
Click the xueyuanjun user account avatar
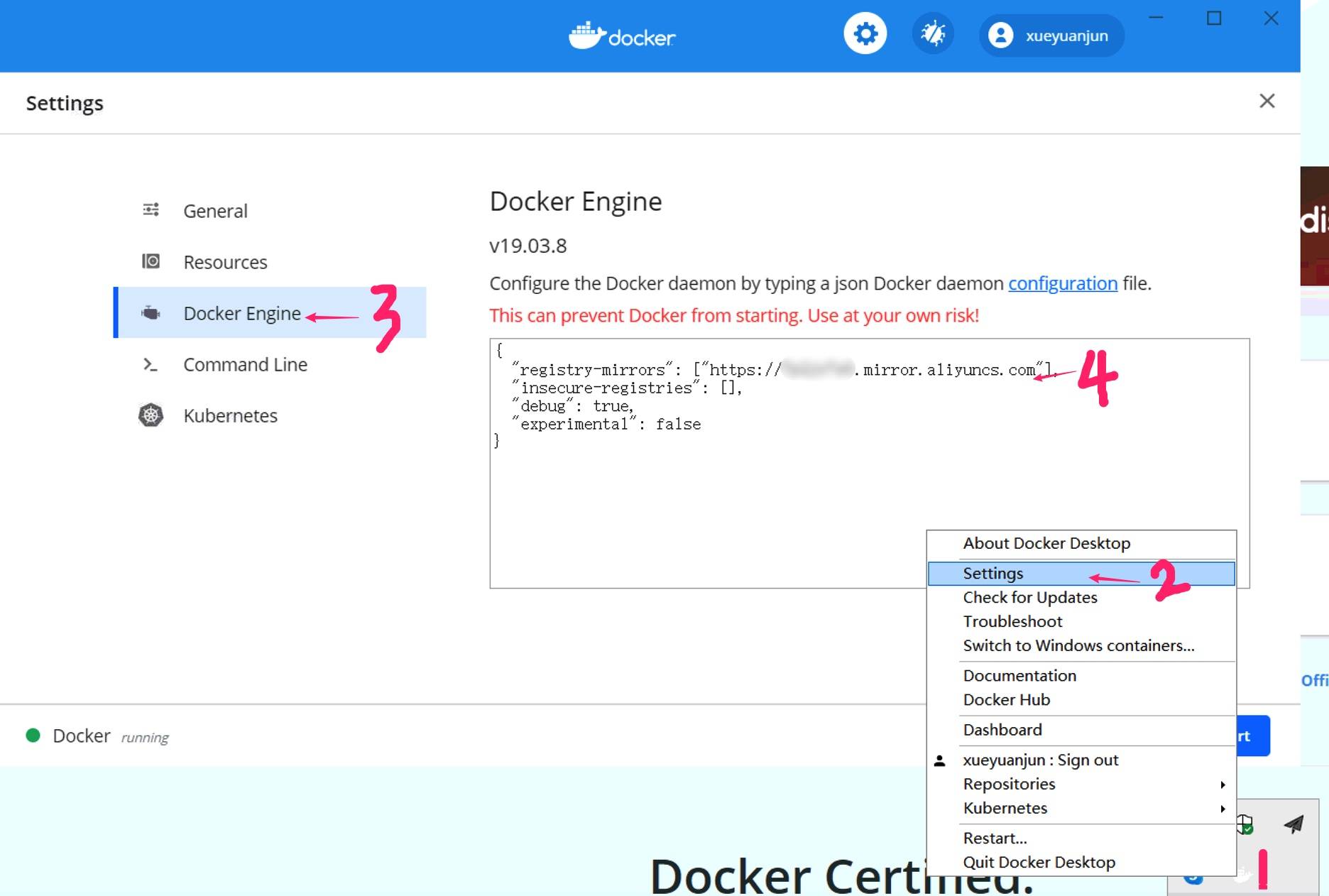click(x=1000, y=35)
